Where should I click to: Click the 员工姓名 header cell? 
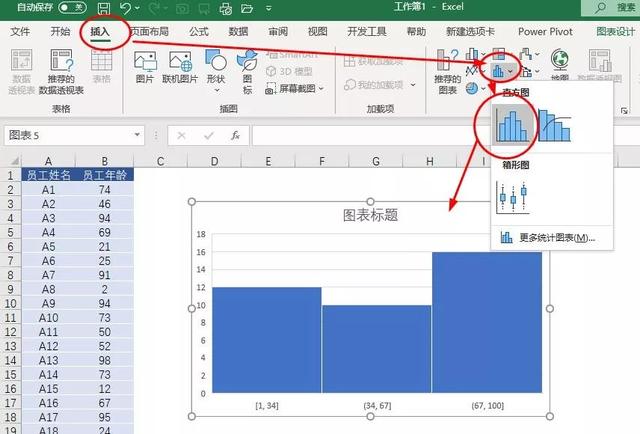click(49, 176)
